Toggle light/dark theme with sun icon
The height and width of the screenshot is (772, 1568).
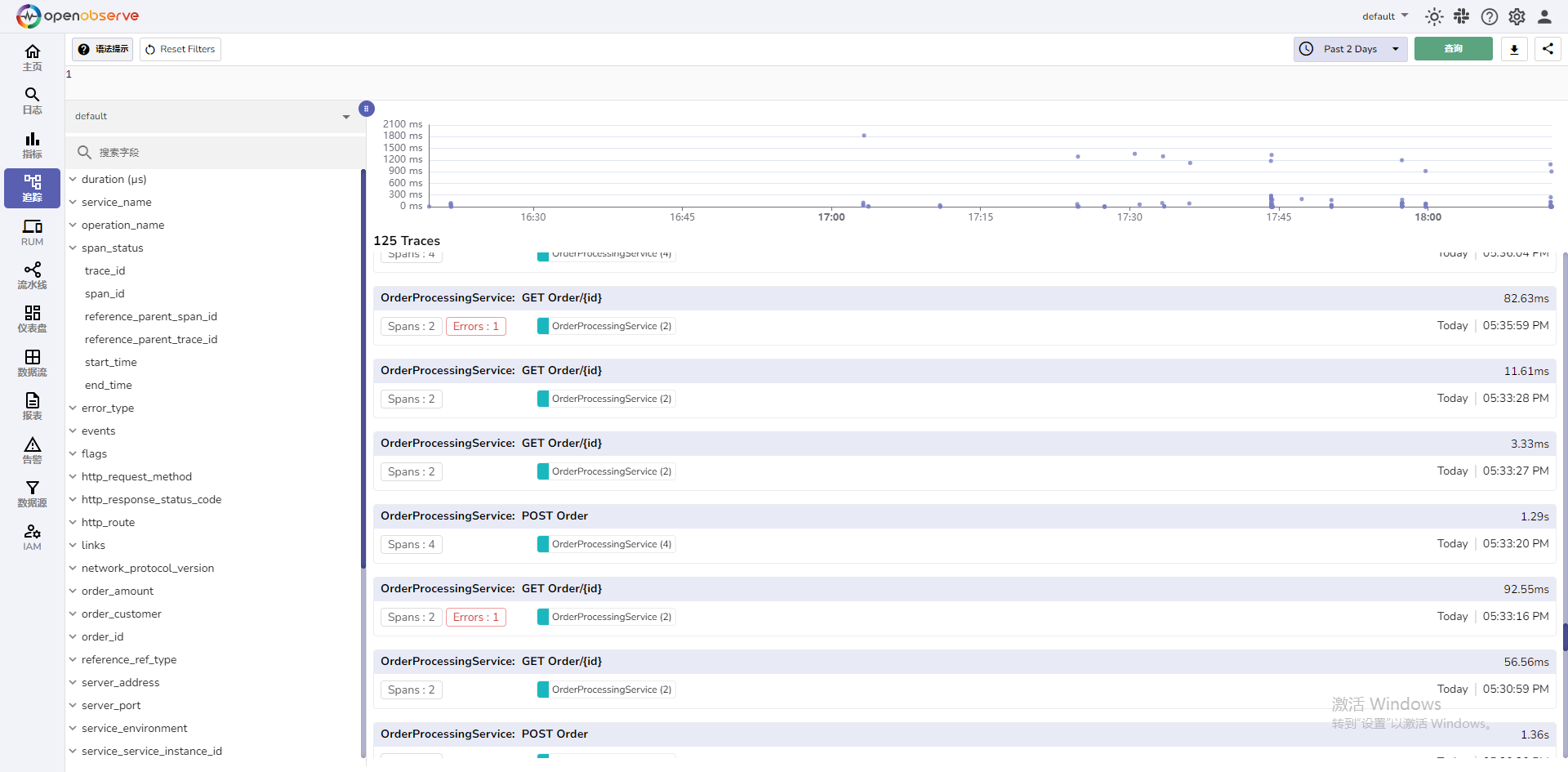1434,16
